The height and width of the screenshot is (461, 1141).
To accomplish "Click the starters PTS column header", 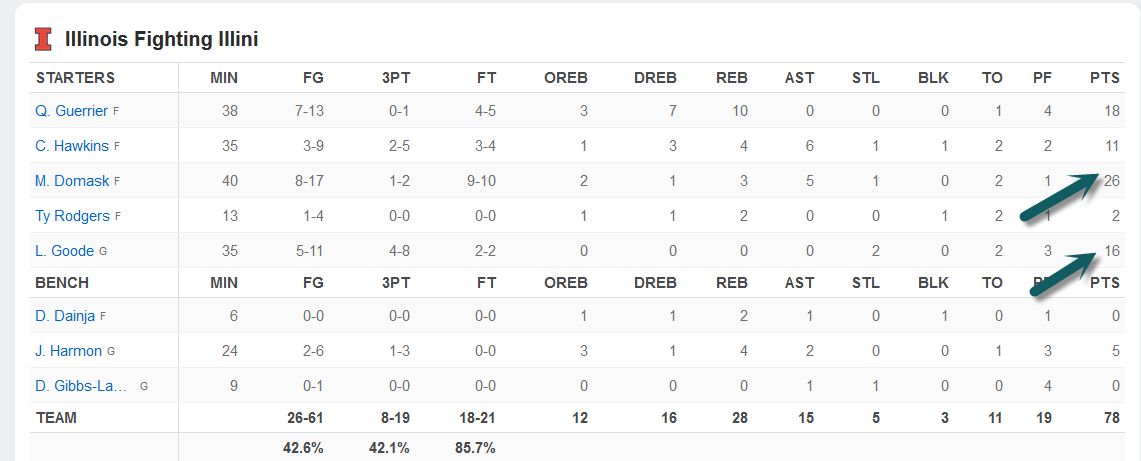I will tap(1105, 78).
